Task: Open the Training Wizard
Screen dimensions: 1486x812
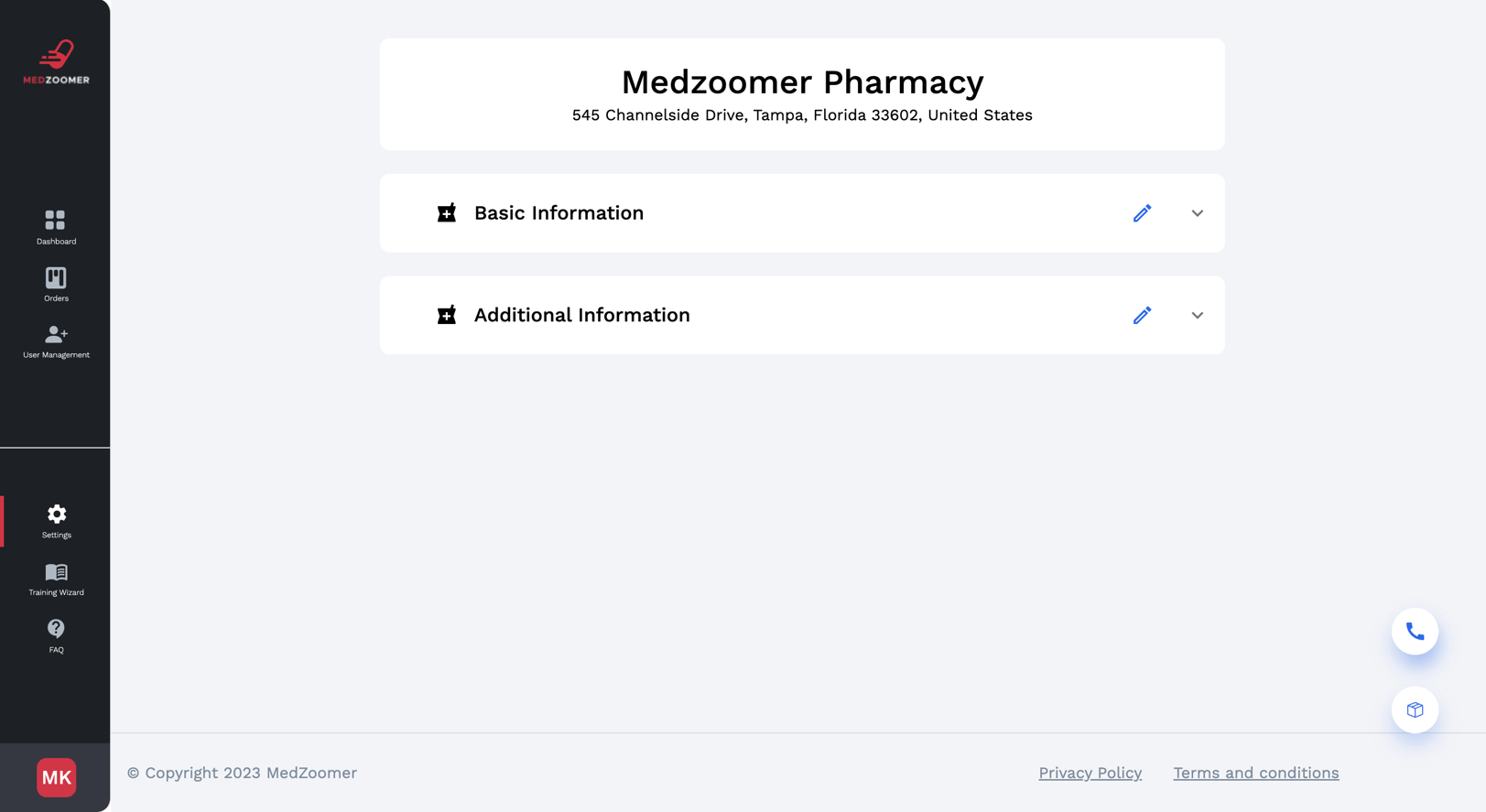Action: pyautogui.click(x=56, y=572)
